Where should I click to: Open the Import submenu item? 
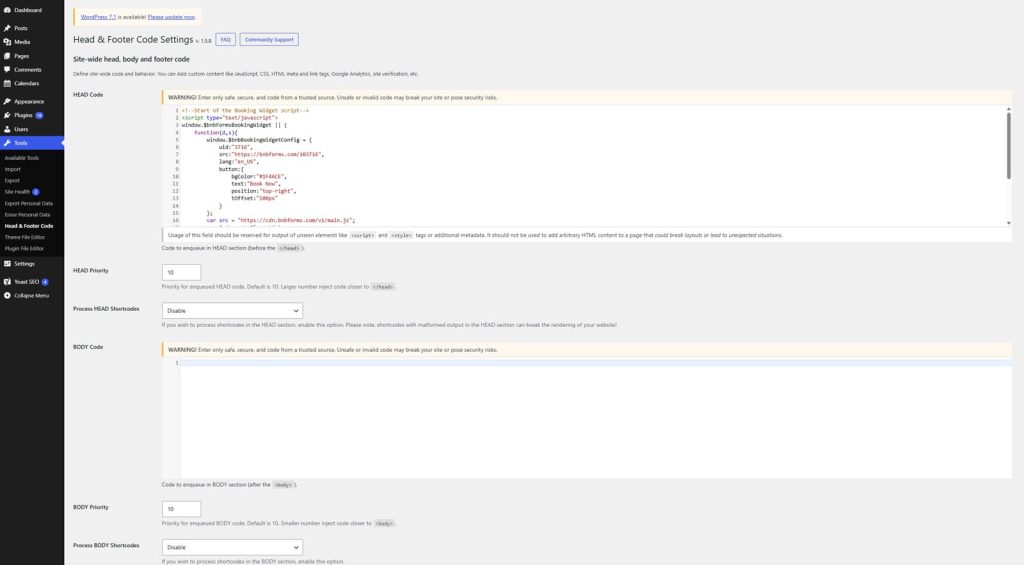(12, 169)
